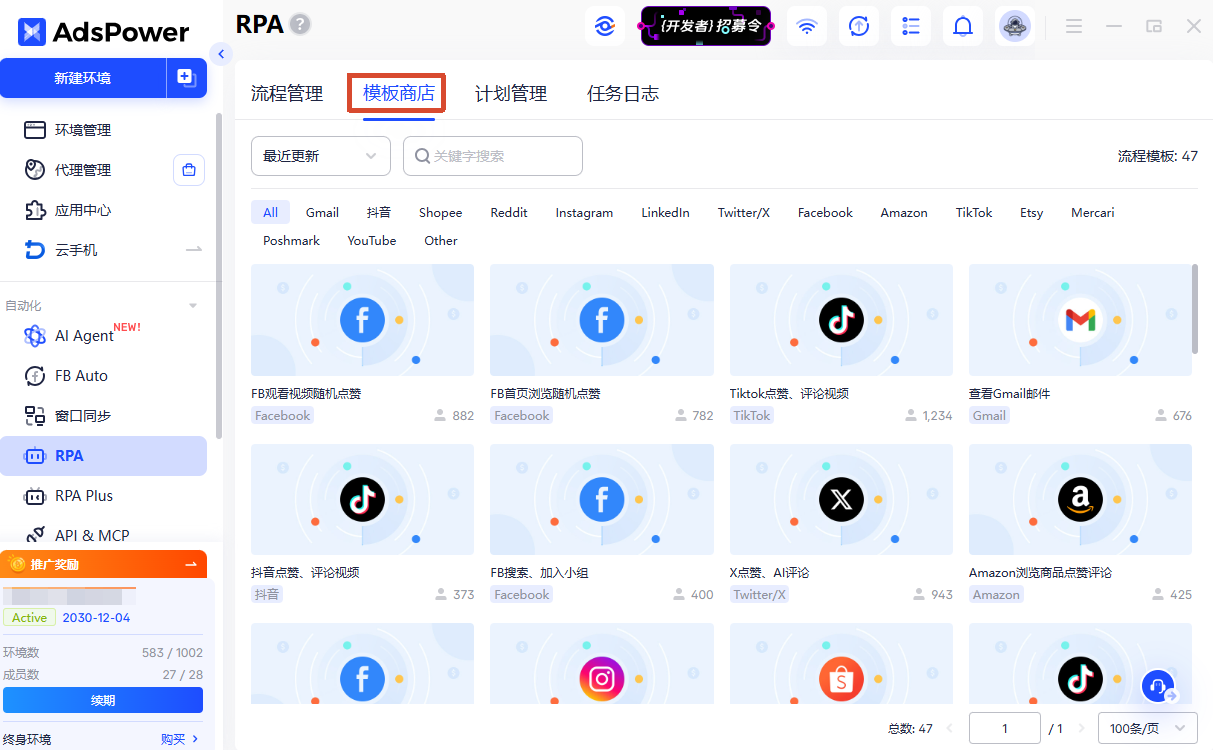Click the 购买 link for 终身环境
This screenshot has height=750, width=1213.
(x=180, y=739)
